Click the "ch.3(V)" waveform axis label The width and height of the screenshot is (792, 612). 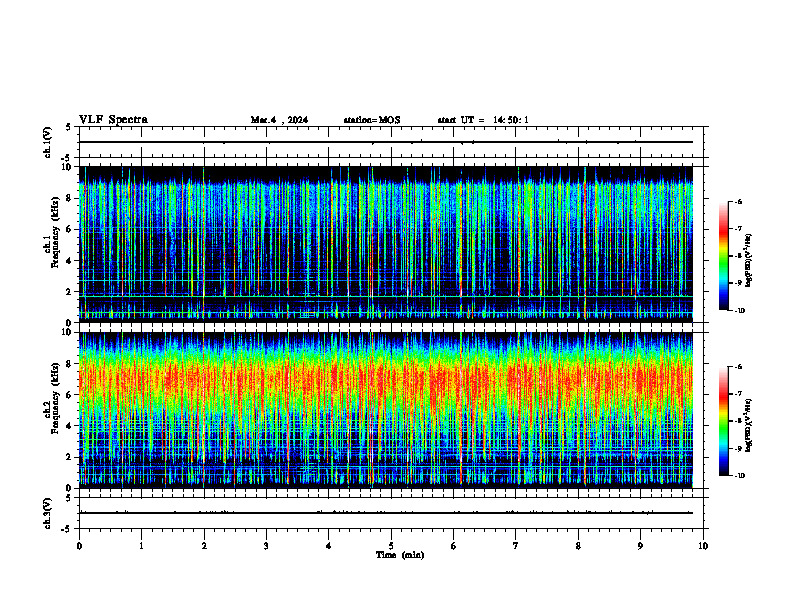click(x=47, y=513)
